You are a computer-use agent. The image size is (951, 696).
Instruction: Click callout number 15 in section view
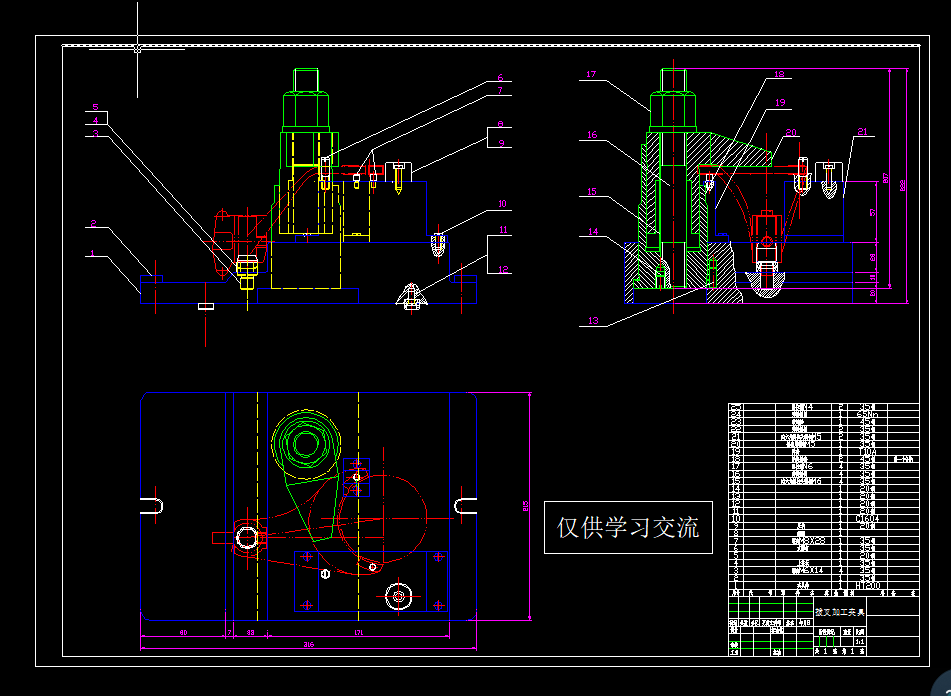593,192
